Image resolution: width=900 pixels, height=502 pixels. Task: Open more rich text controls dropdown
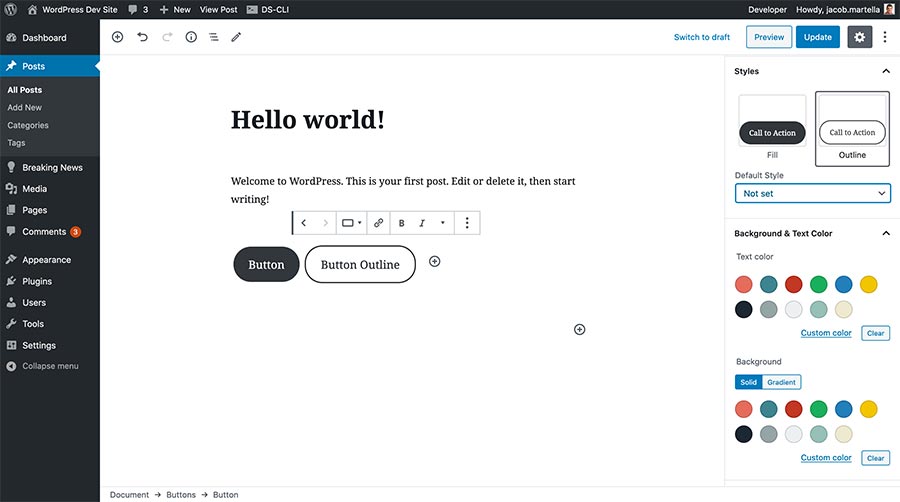pyautogui.click(x=443, y=223)
